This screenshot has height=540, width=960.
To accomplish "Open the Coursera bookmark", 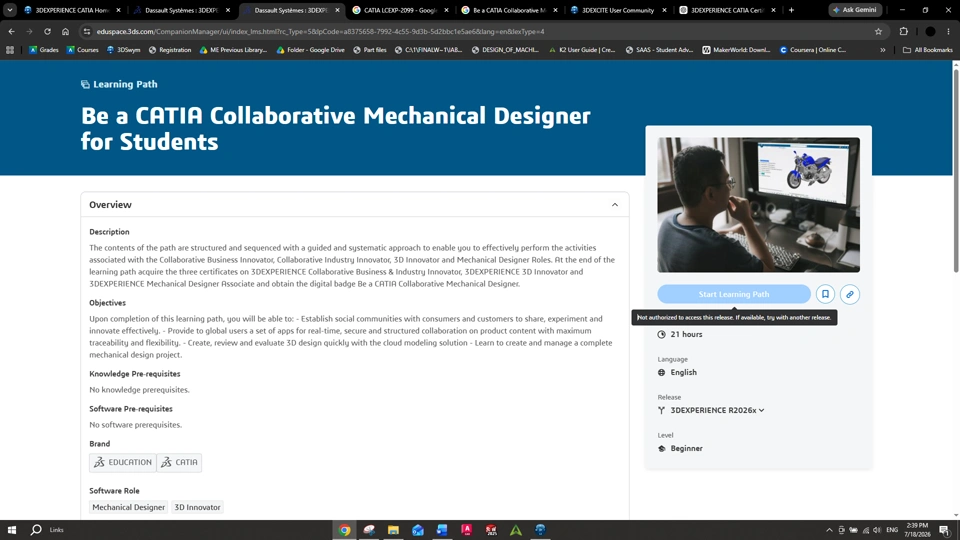I will click(812, 50).
